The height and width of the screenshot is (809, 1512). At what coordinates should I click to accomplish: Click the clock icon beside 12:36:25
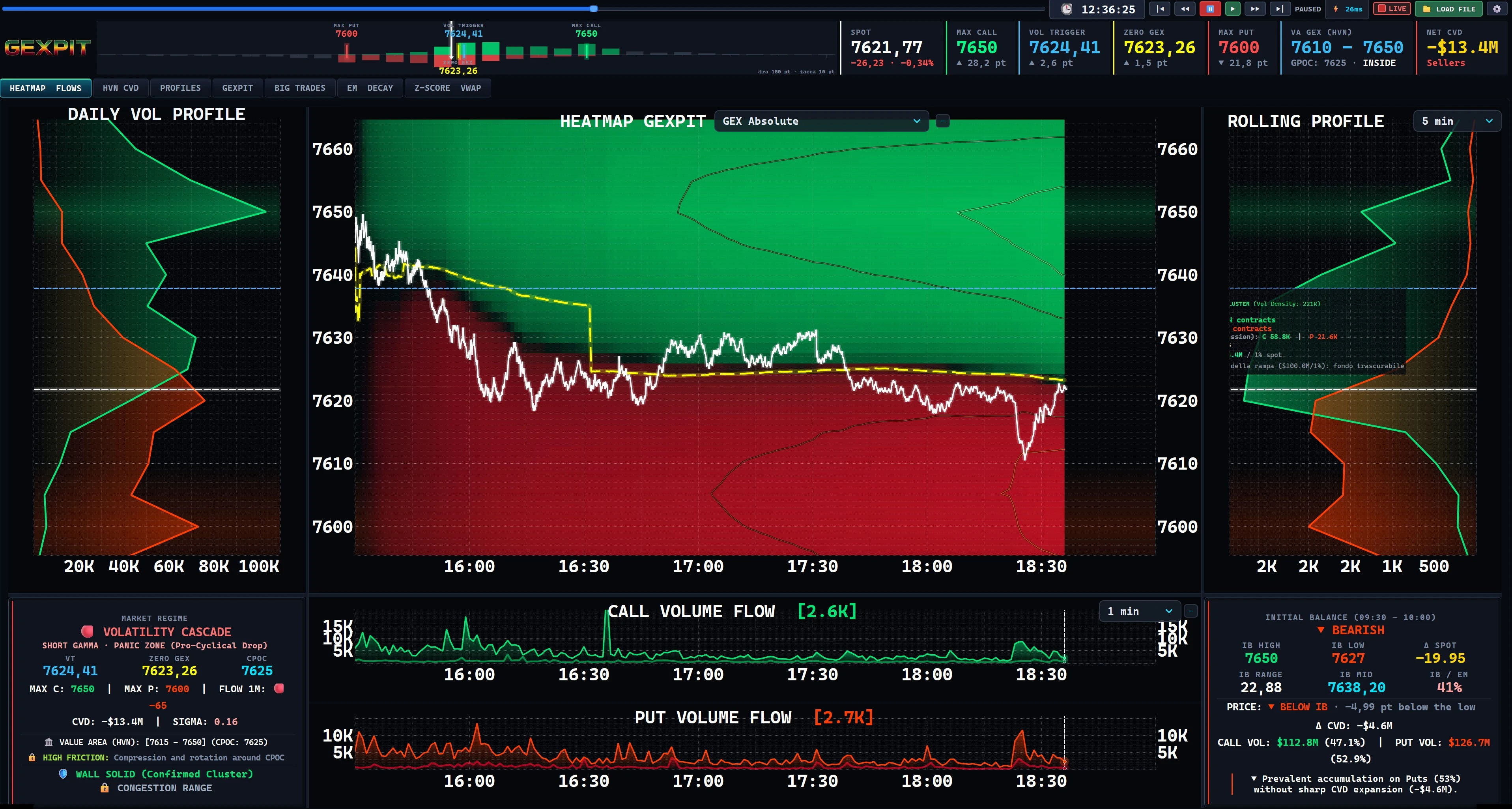1067,9
